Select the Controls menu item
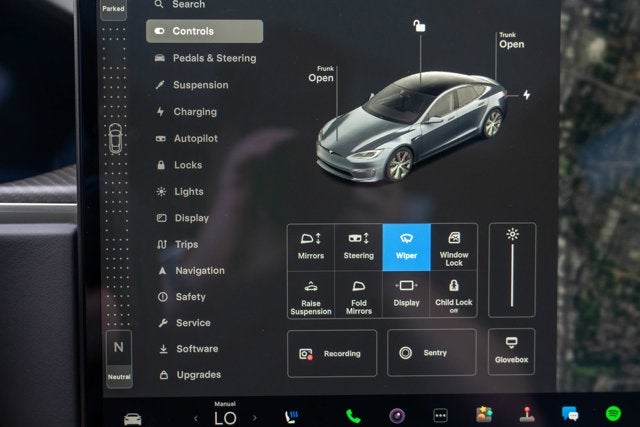This screenshot has width=640, height=427. tap(204, 31)
